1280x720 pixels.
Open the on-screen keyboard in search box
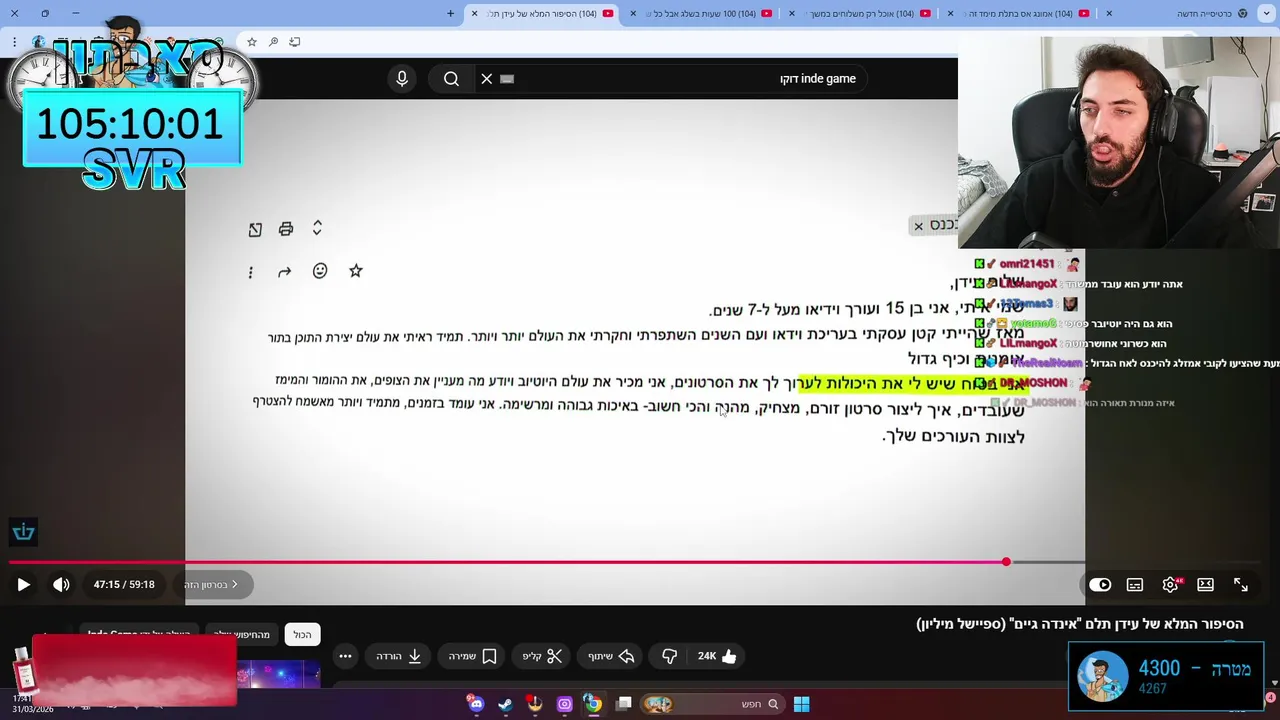[507, 79]
